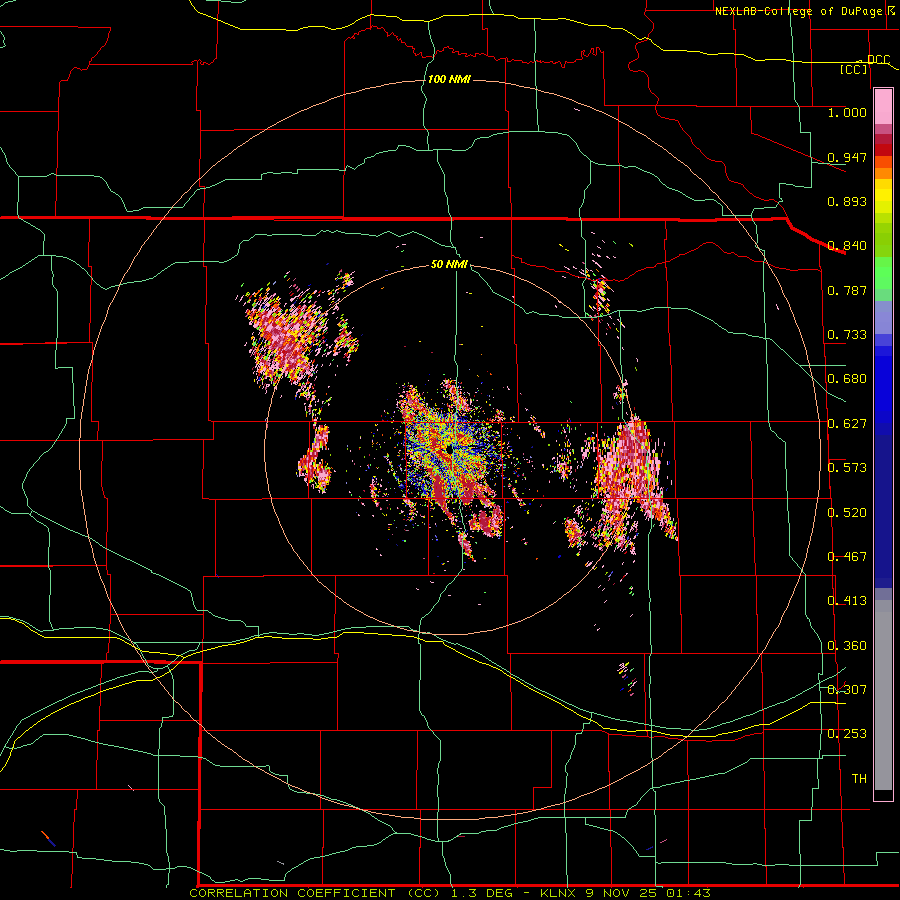Click the 50 NMI range ring label
This screenshot has width=900, height=900.
point(449,265)
